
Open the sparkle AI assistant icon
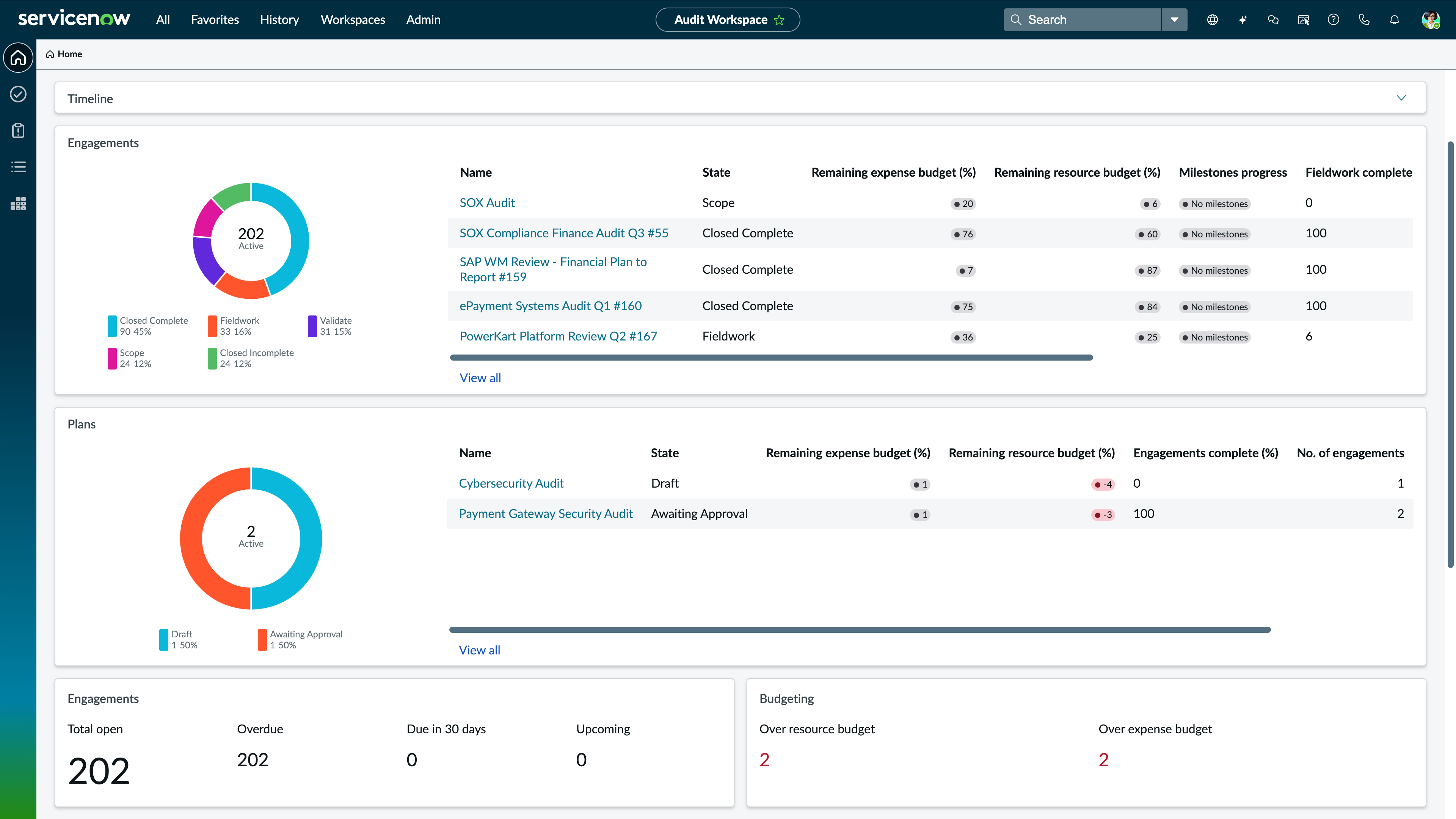pyautogui.click(x=1243, y=20)
